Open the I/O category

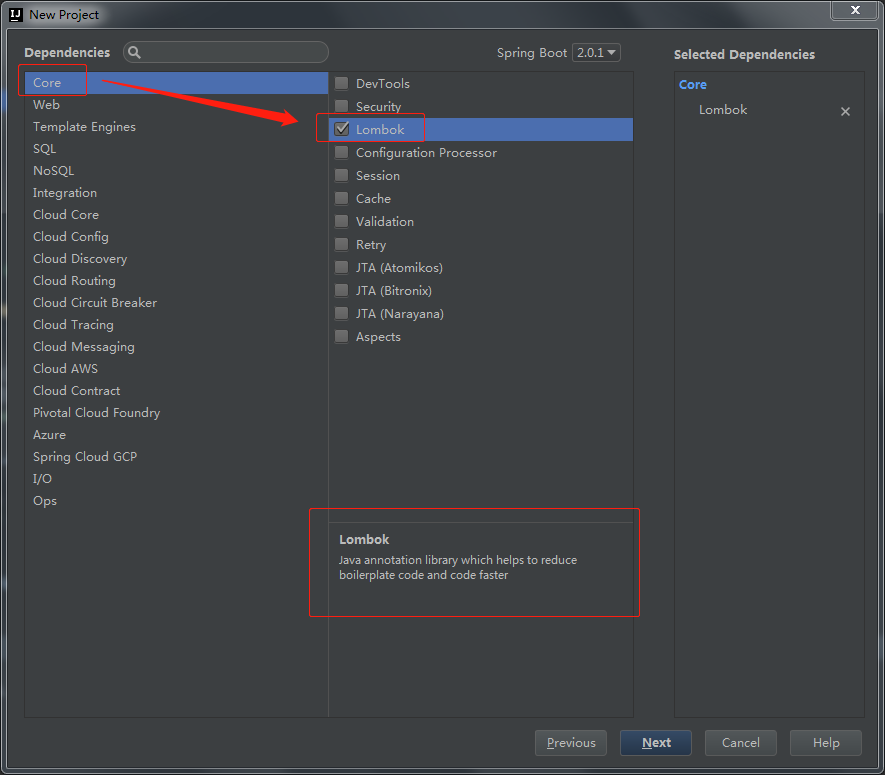[x=176, y=479]
